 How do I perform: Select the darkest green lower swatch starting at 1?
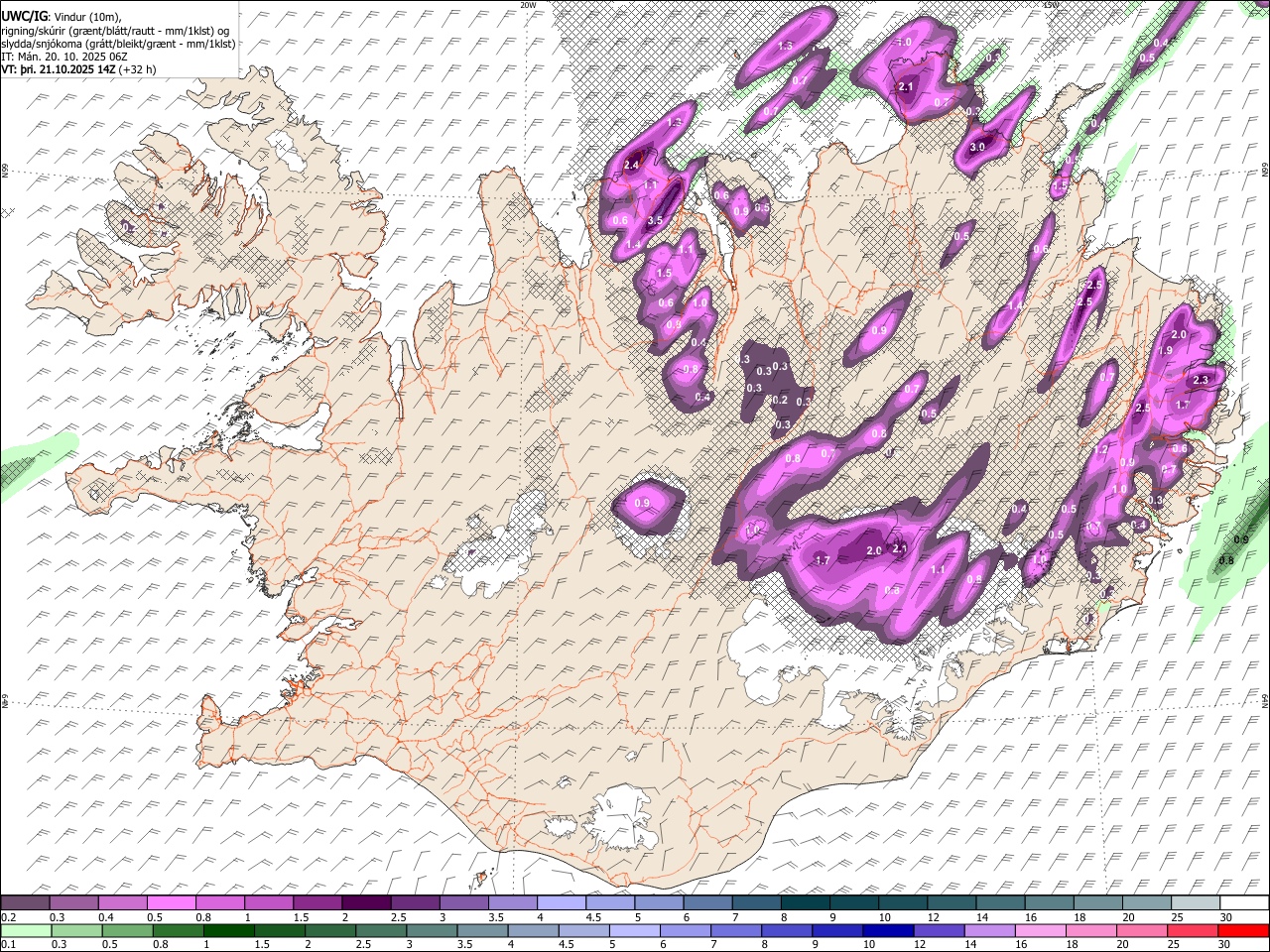pos(227,930)
